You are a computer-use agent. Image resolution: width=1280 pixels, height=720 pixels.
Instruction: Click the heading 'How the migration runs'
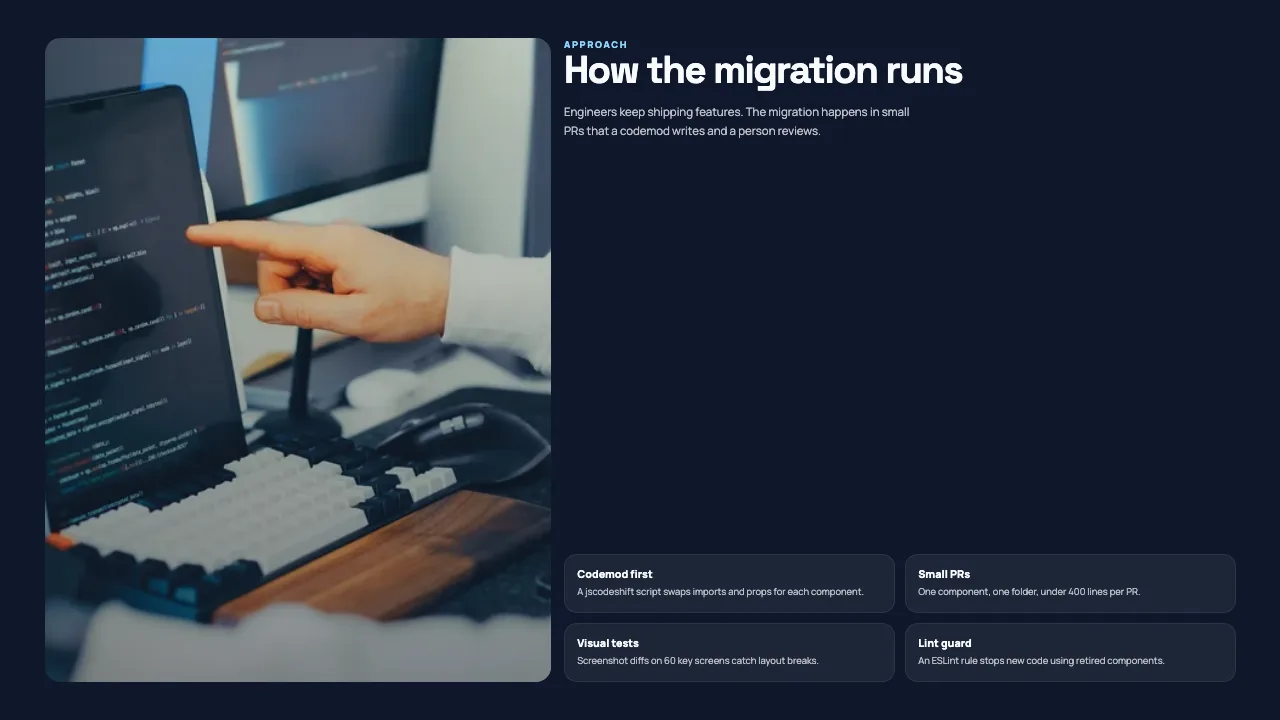(x=763, y=71)
